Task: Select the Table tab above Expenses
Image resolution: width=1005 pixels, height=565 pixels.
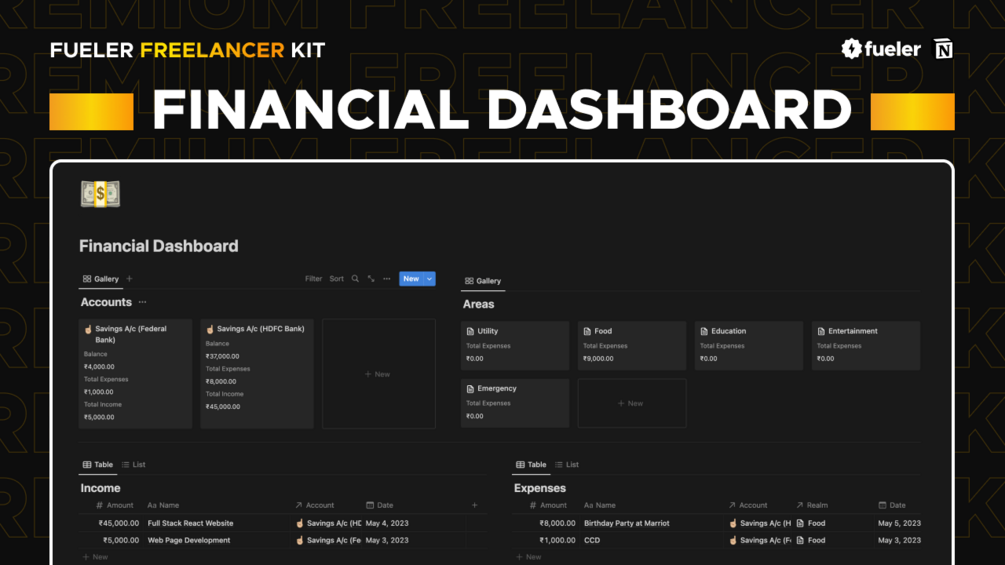Action: 531,464
